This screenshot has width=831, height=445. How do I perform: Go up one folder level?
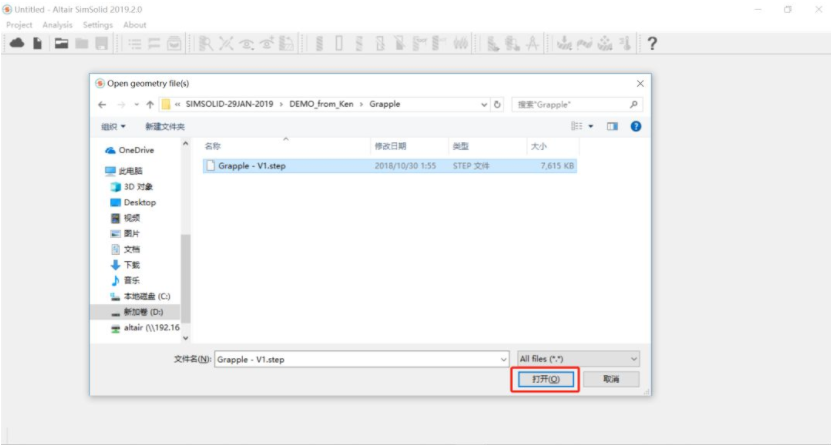(150, 104)
